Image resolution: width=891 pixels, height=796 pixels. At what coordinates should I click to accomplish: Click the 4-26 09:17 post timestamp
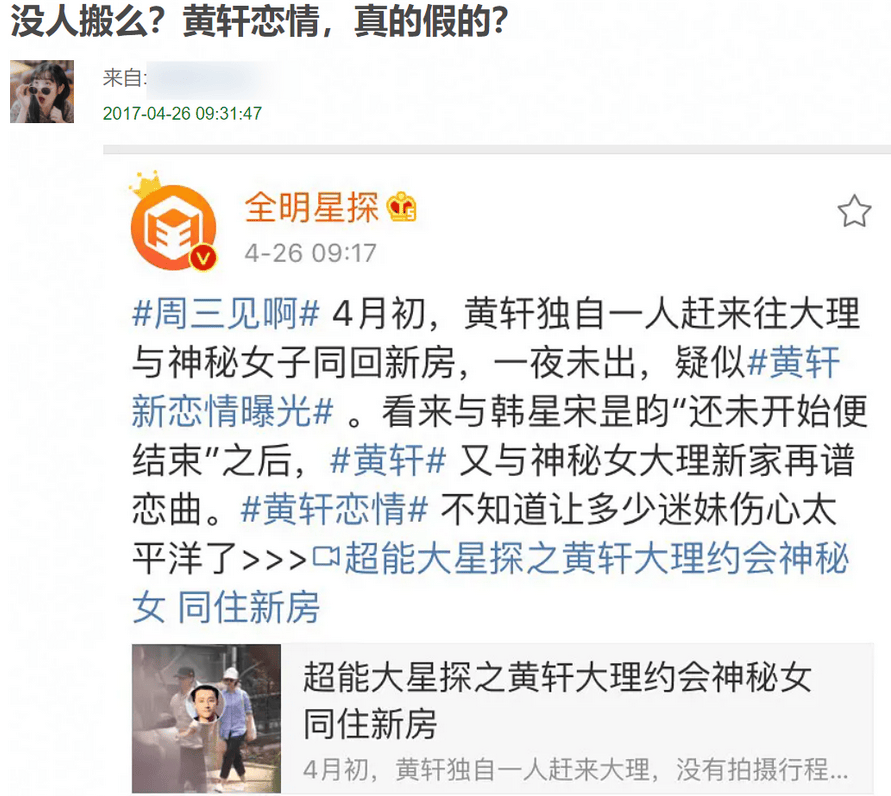(x=310, y=253)
